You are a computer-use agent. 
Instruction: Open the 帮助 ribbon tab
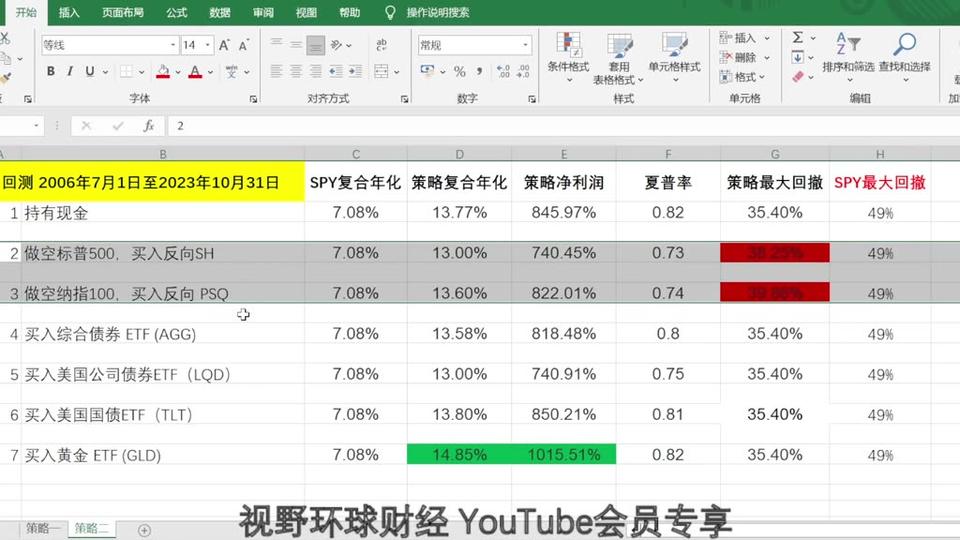(x=349, y=12)
